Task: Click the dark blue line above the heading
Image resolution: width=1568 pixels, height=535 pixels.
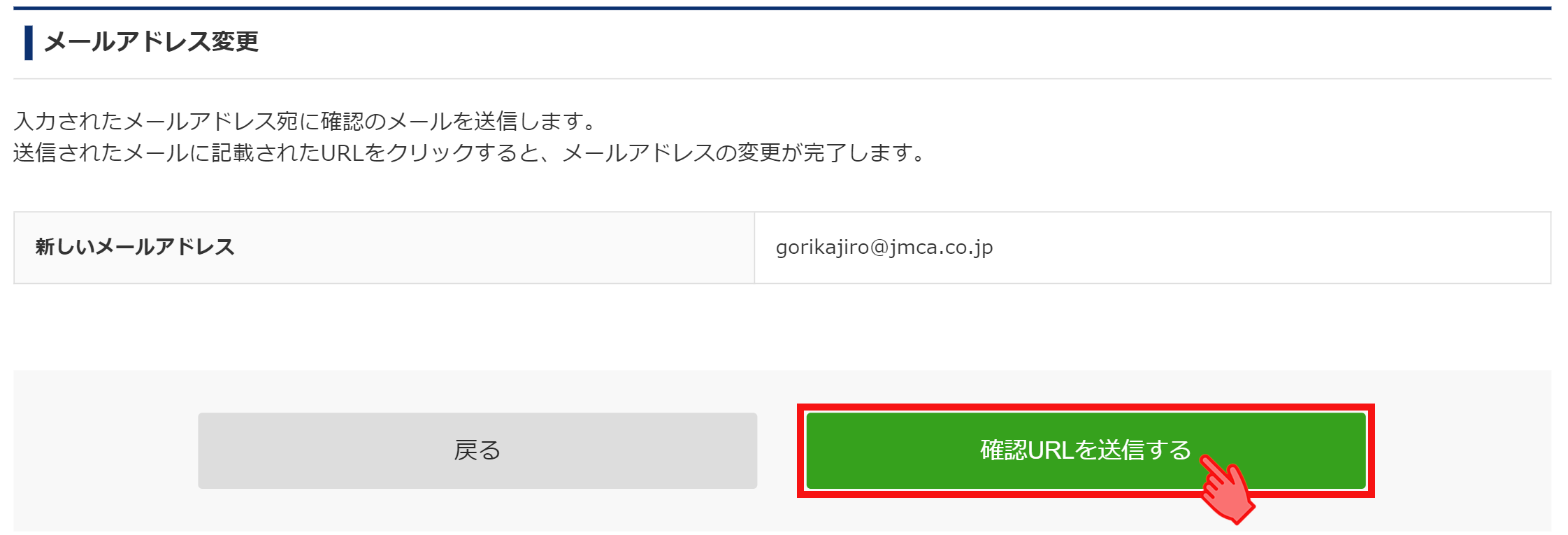Action: click(782, 8)
